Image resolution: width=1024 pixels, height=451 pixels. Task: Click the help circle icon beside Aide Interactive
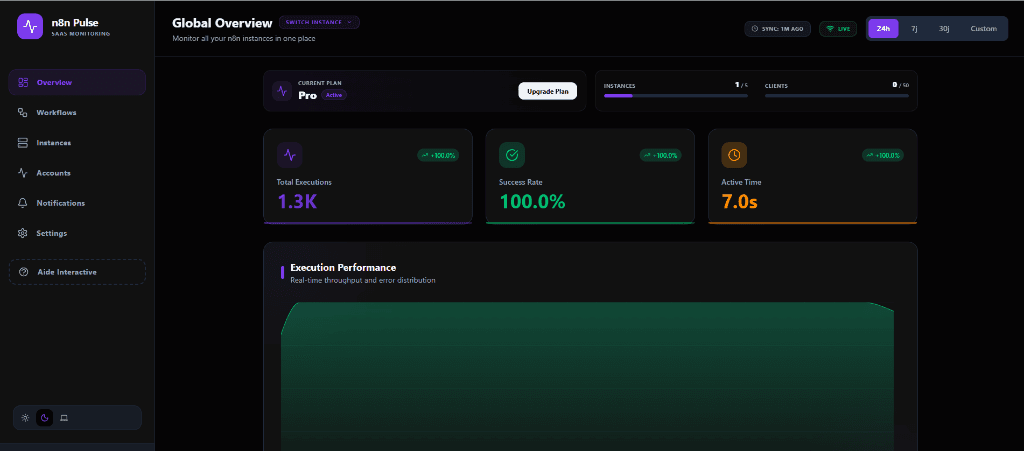click(x=24, y=272)
